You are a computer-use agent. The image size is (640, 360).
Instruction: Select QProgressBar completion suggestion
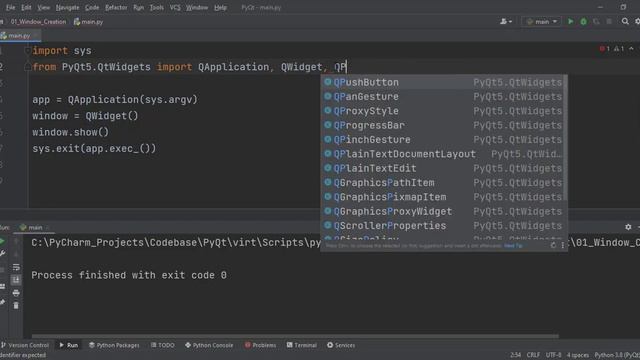tap(443, 125)
